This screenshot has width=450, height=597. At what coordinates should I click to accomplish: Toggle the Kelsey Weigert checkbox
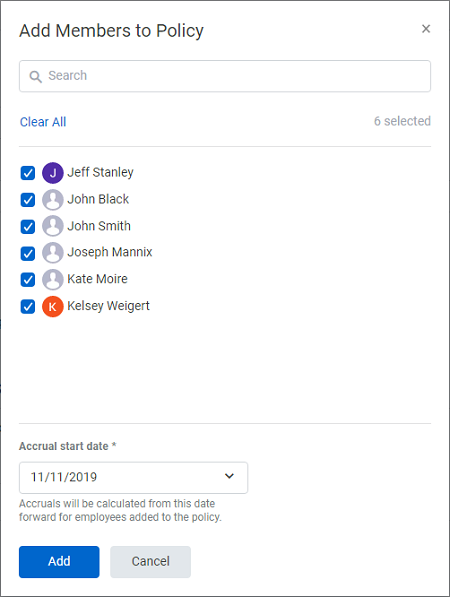pyautogui.click(x=28, y=306)
